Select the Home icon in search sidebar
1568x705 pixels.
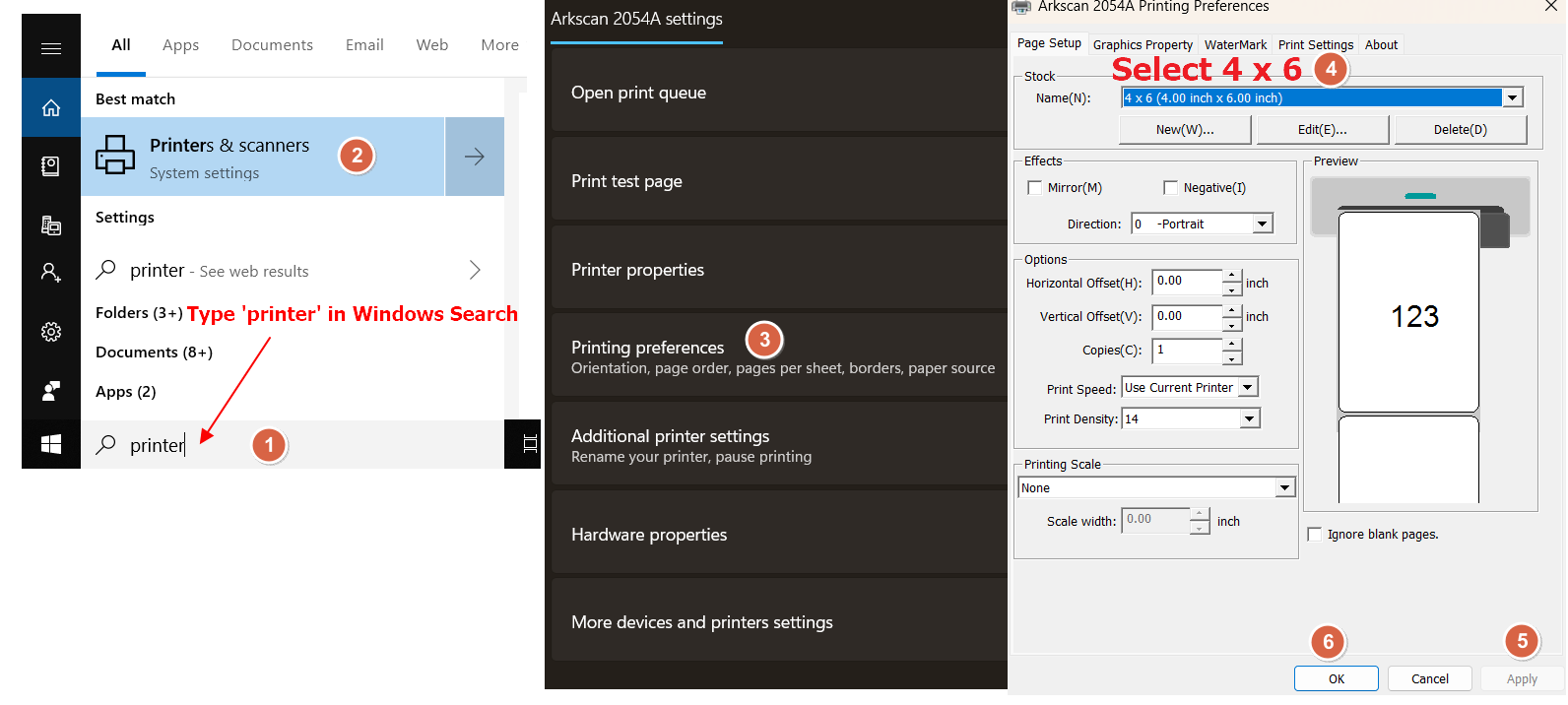pos(51,107)
